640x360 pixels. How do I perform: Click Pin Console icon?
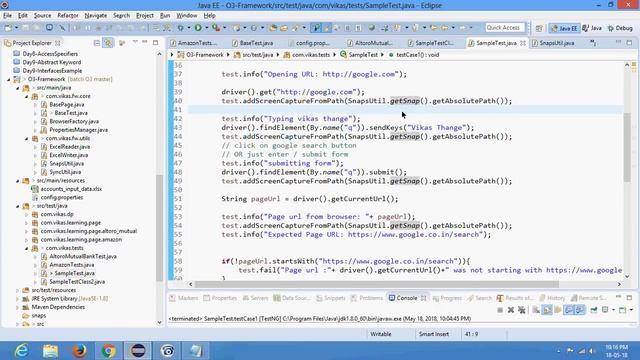[x=593, y=310]
